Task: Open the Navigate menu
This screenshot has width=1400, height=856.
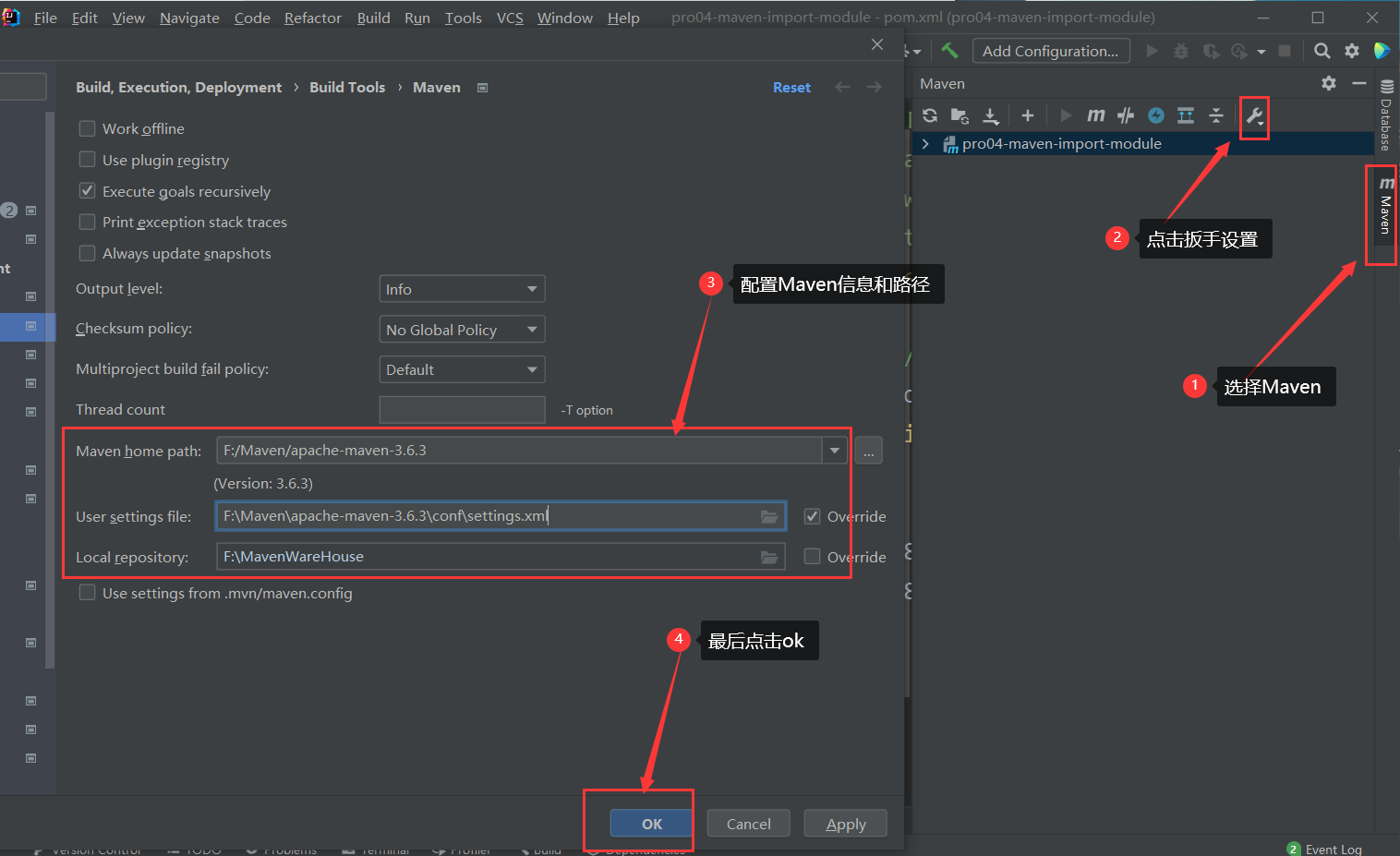Action: [189, 18]
